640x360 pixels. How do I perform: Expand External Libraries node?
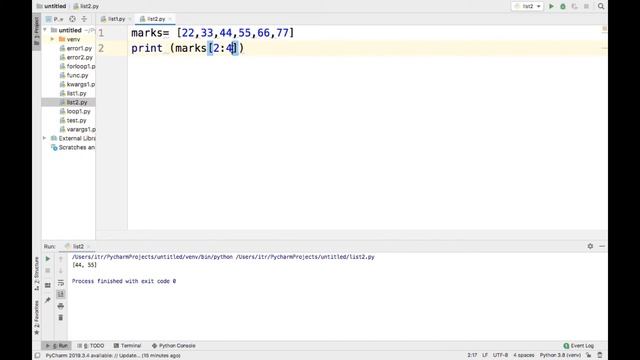click(45, 138)
